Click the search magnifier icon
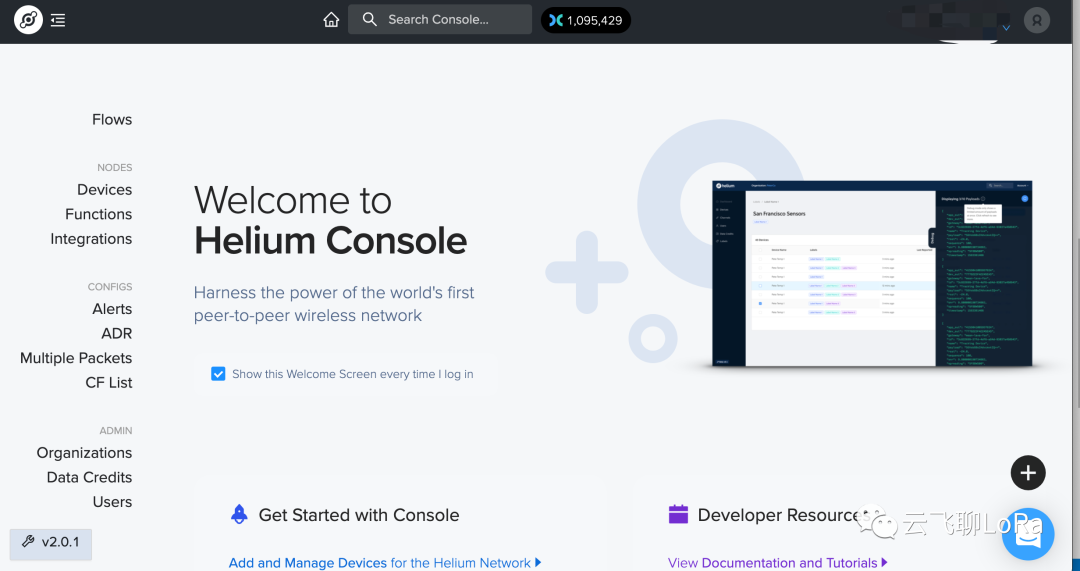 tap(370, 19)
